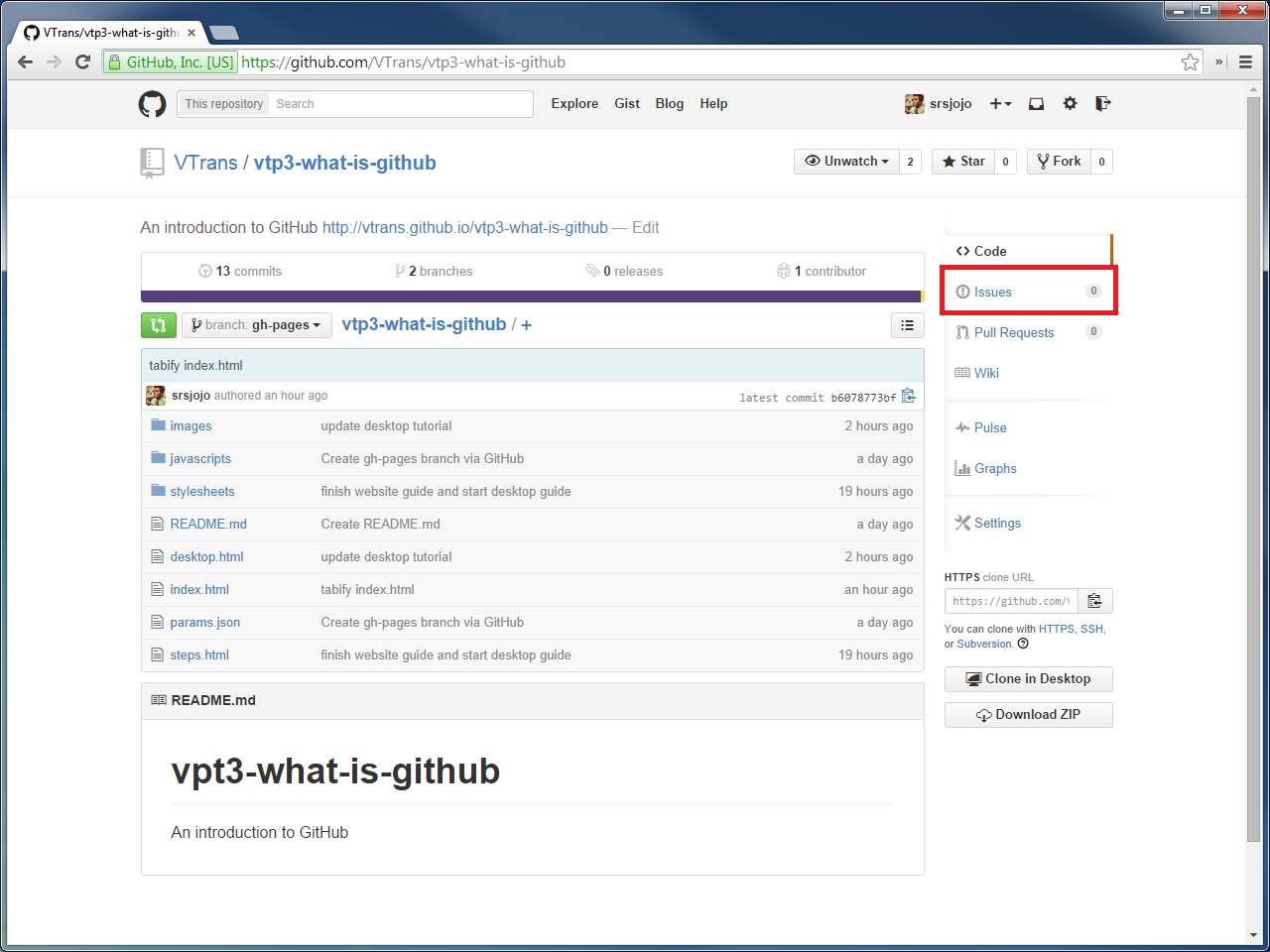
Task: Click the page vertical scrollbar
Action: [1254, 471]
